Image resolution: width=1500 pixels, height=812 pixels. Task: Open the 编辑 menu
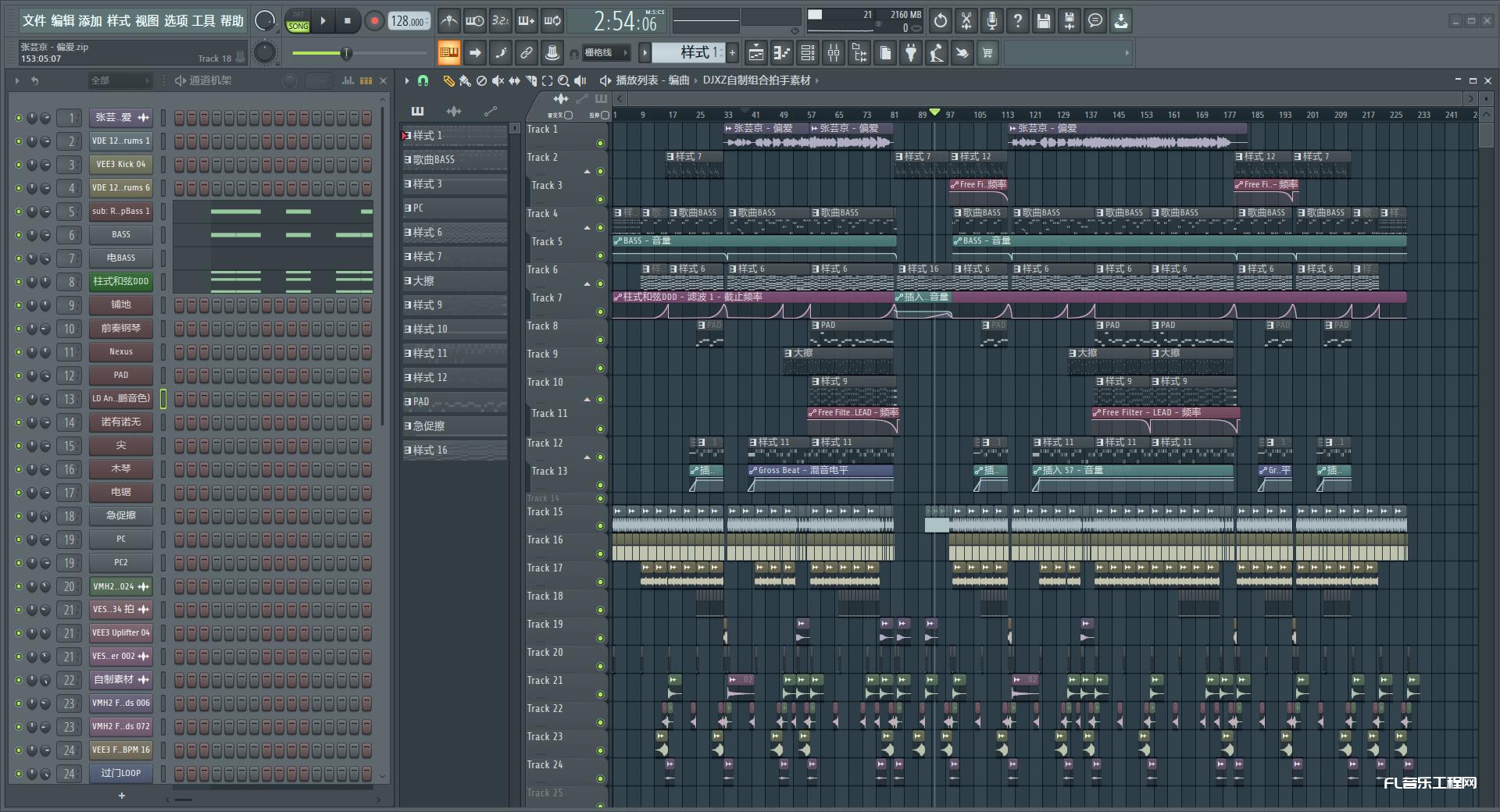pos(62,21)
